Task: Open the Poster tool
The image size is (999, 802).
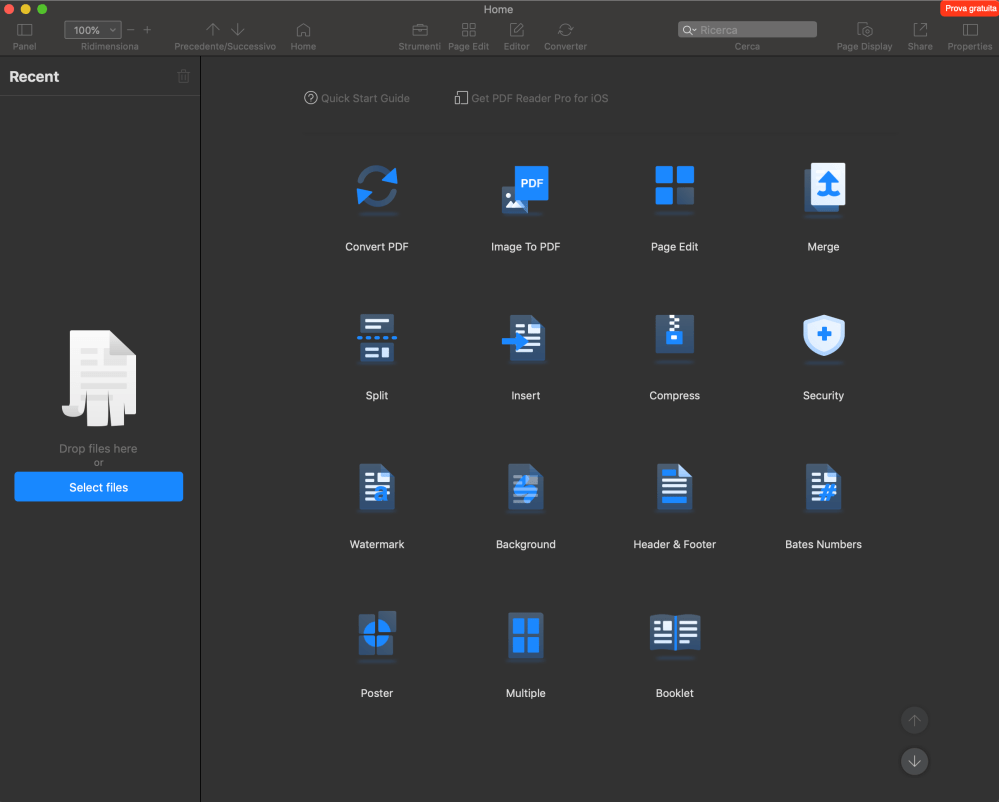Action: [377, 636]
